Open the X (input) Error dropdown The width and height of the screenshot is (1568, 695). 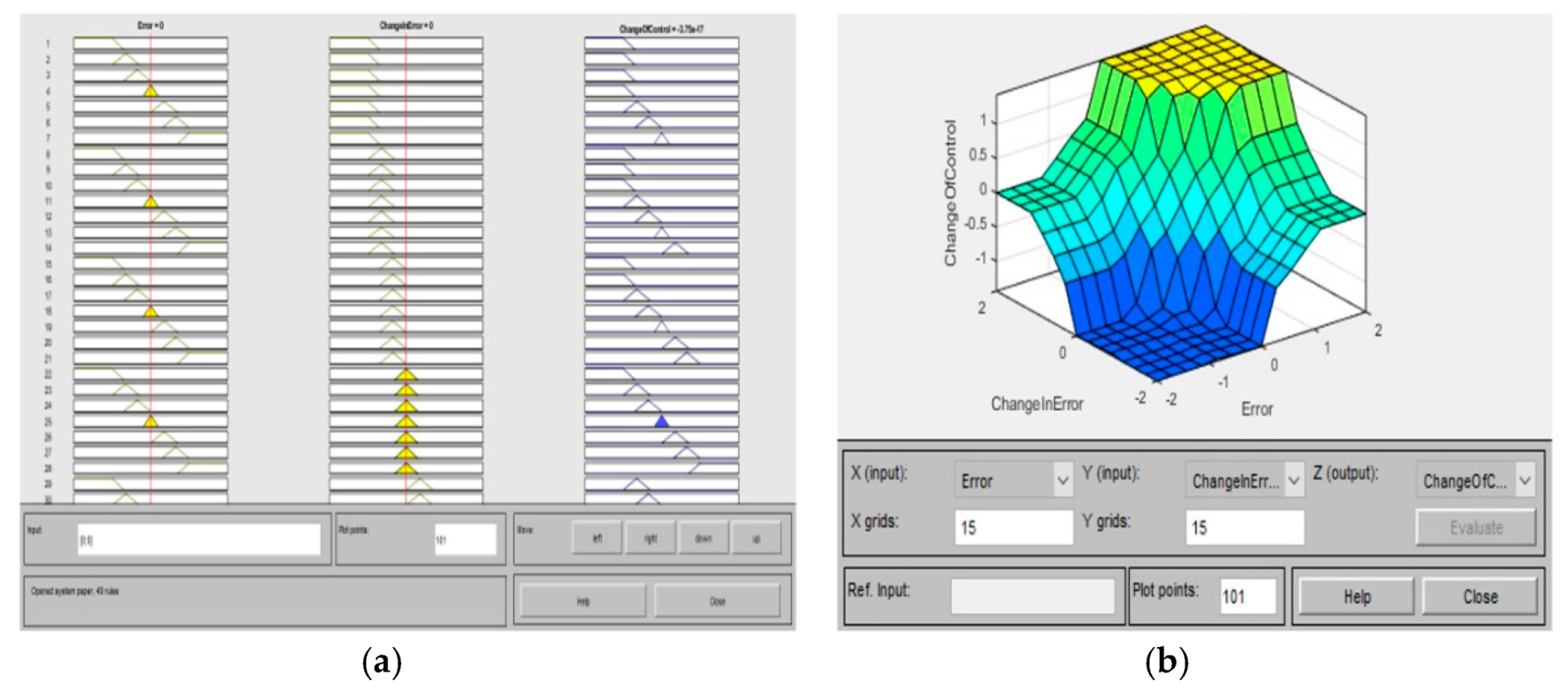(x=1013, y=481)
